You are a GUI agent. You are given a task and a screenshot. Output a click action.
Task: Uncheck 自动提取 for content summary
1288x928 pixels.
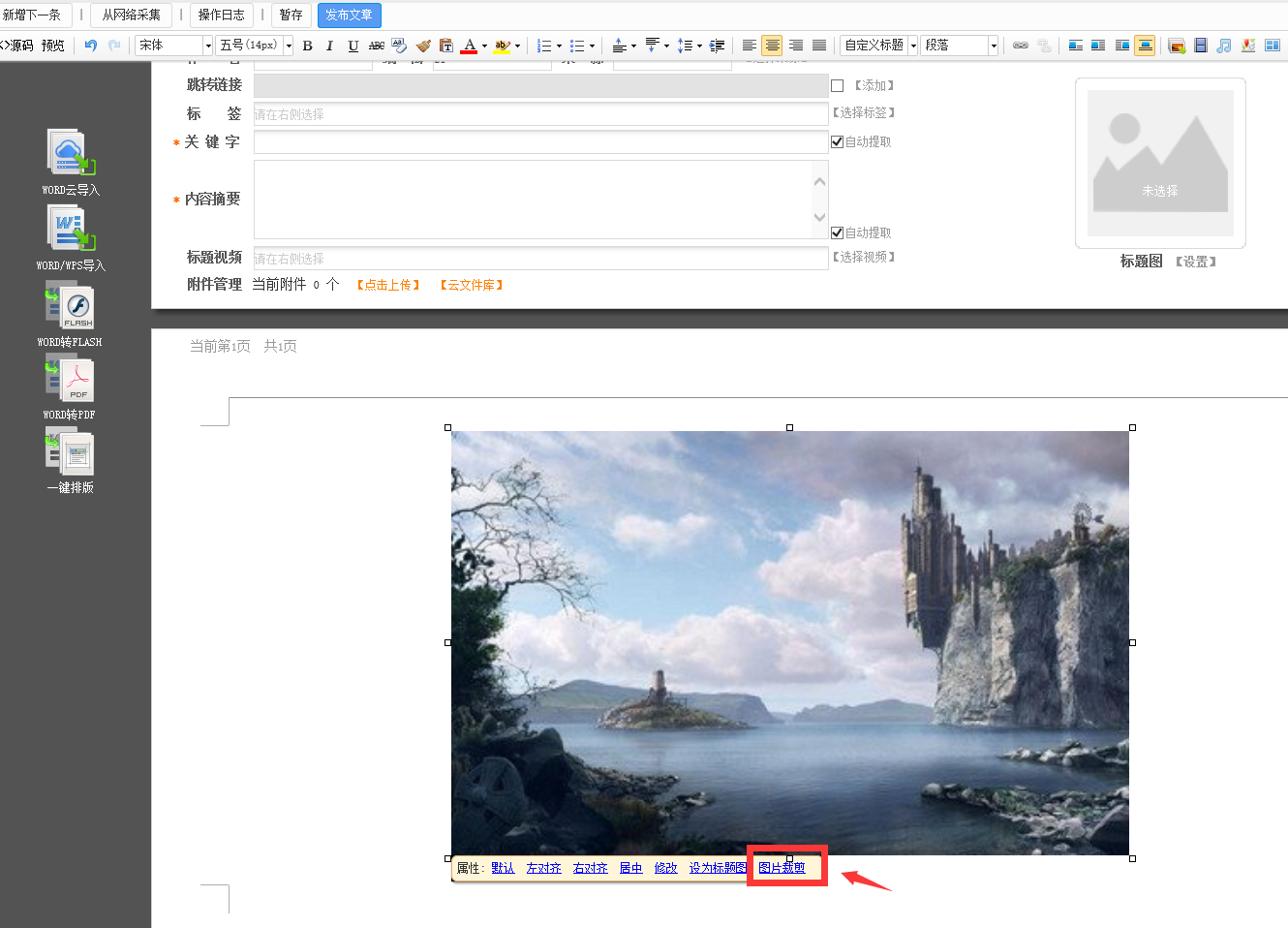coord(838,232)
